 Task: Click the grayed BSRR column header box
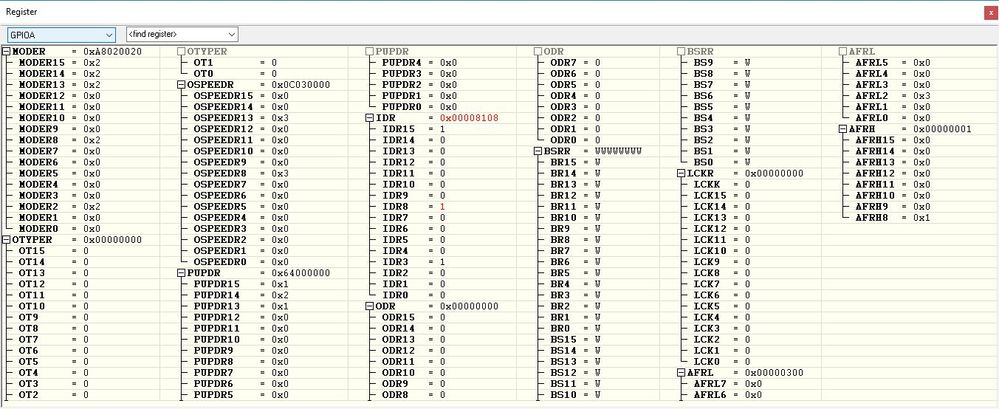(680, 51)
